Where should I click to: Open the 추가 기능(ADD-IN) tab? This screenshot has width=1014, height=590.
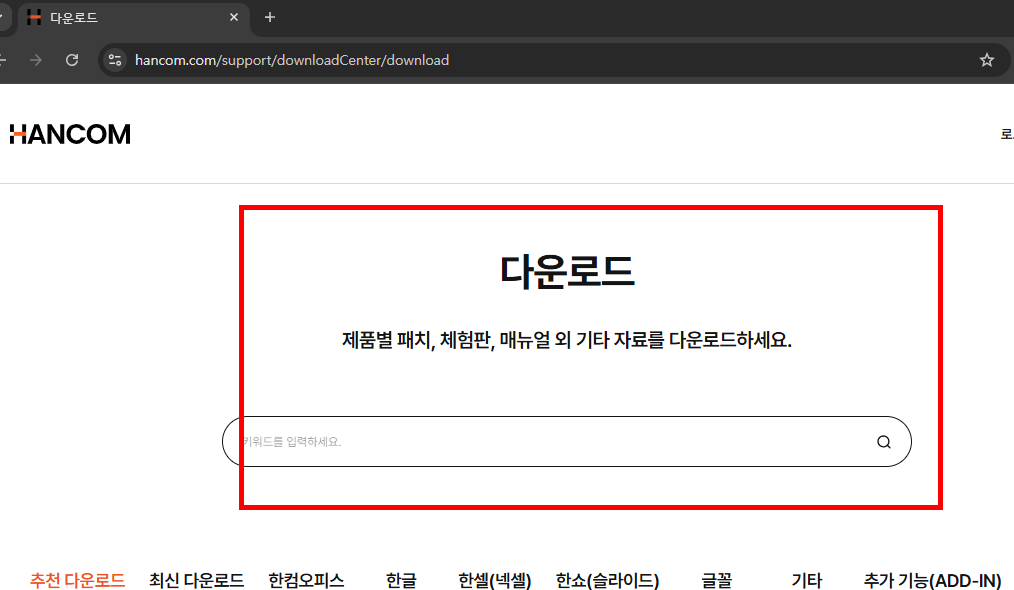coord(931,580)
